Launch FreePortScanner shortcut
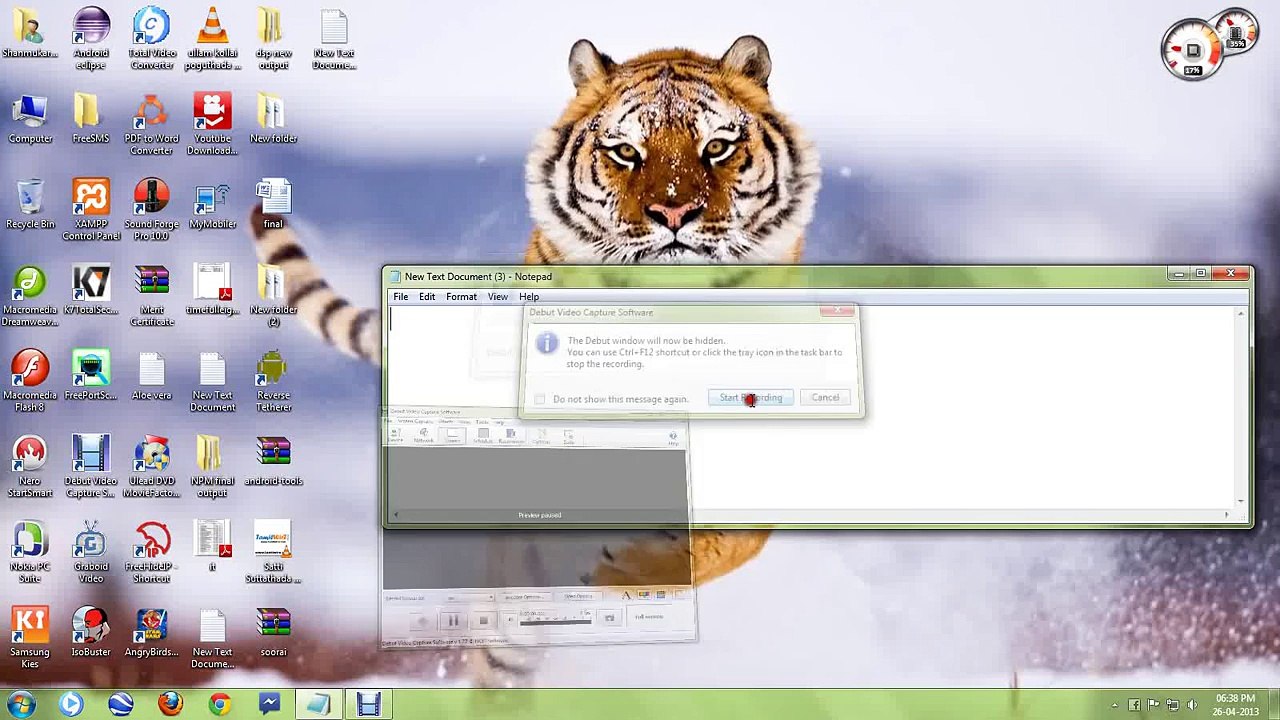This screenshot has height=720, width=1280. coord(91,376)
